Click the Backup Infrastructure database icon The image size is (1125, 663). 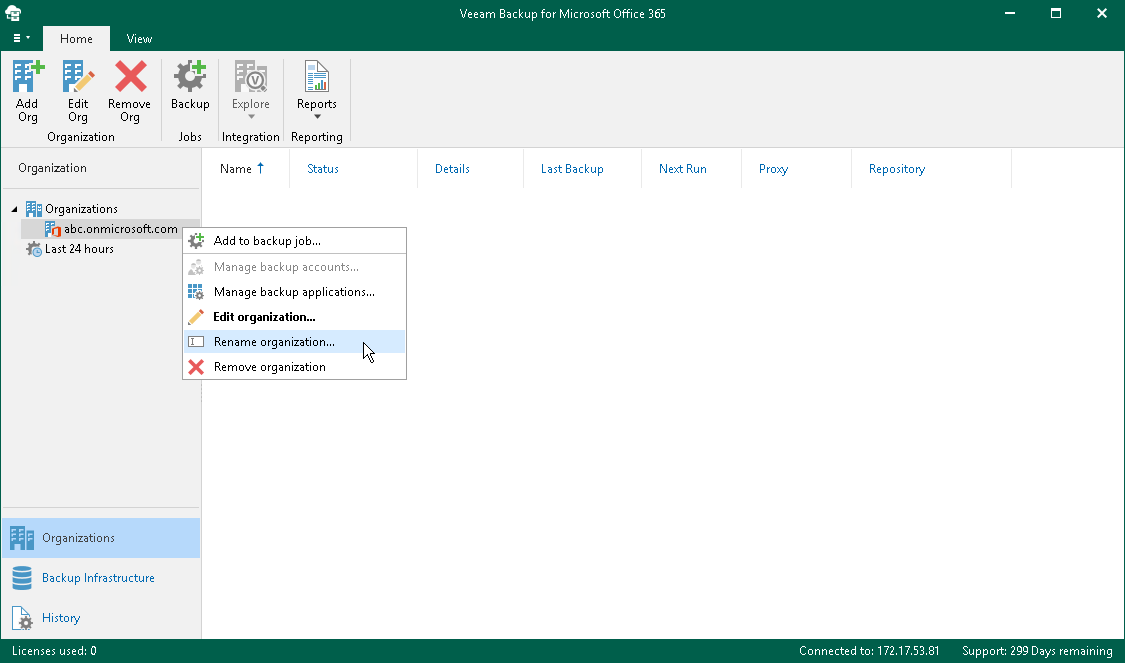coord(22,578)
